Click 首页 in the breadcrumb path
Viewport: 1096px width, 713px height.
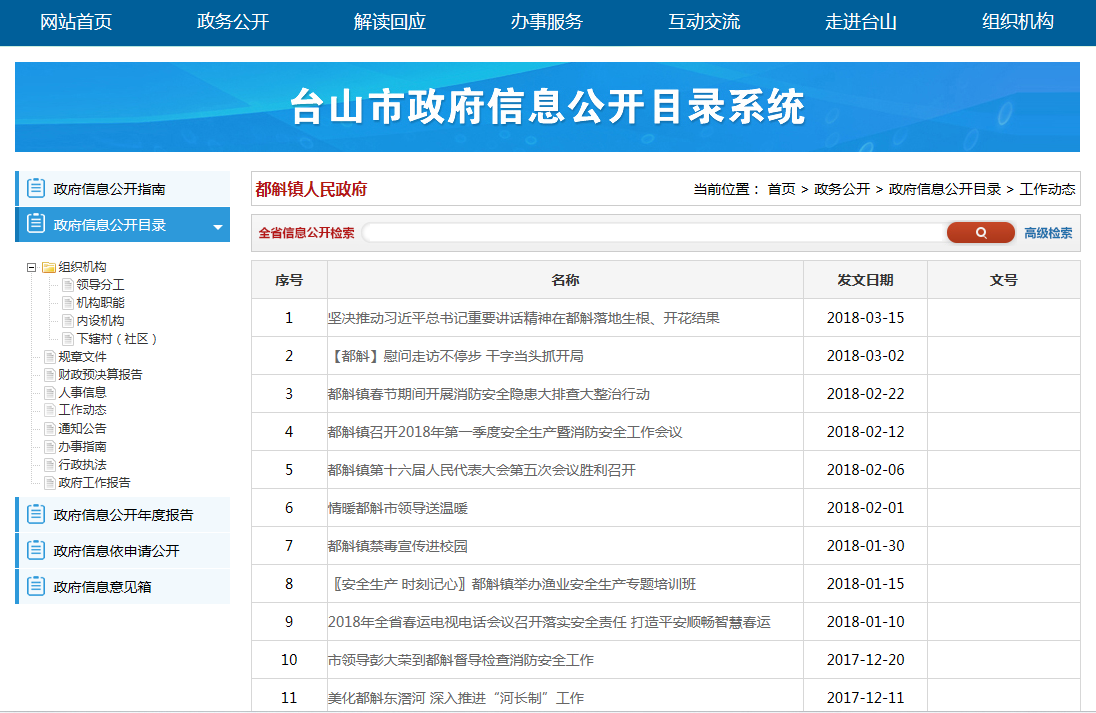point(781,189)
